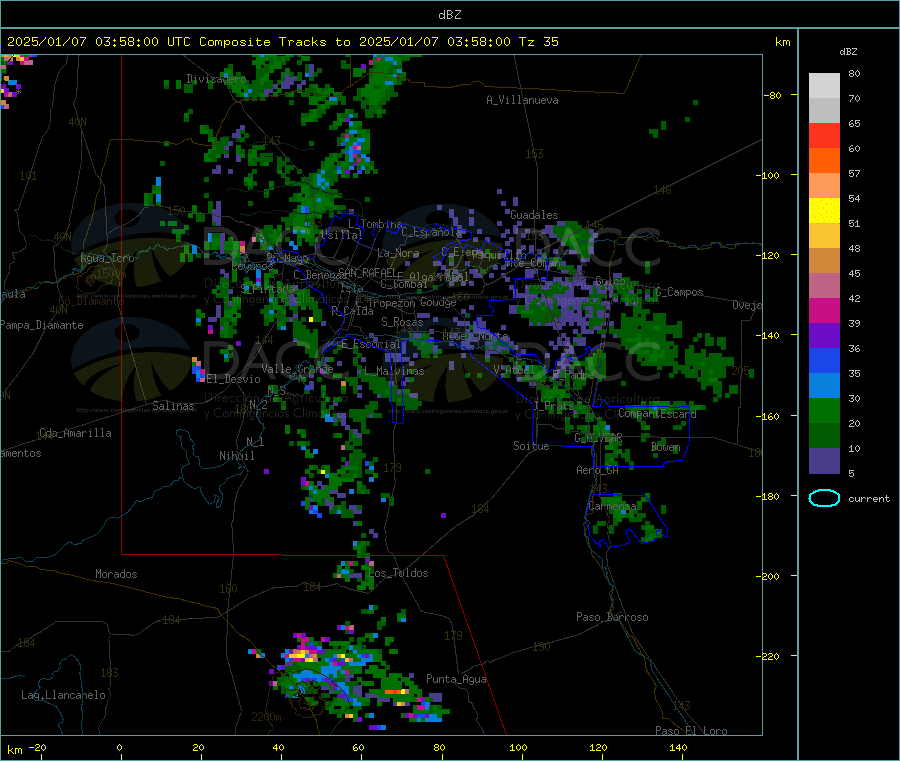Click the 'La_Nora' map label
The image size is (900, 761).
(x=398, y=253)
